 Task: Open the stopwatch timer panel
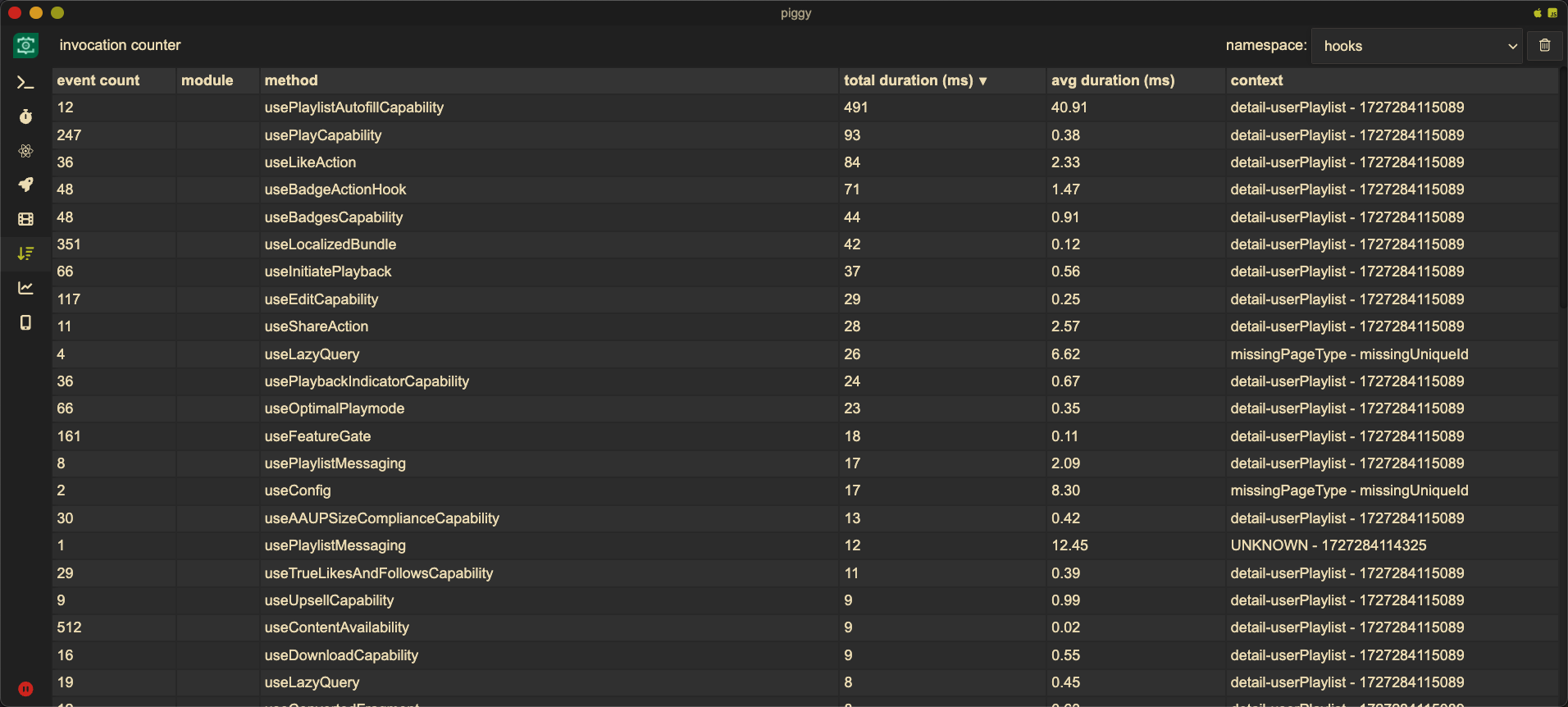(25, 116)
